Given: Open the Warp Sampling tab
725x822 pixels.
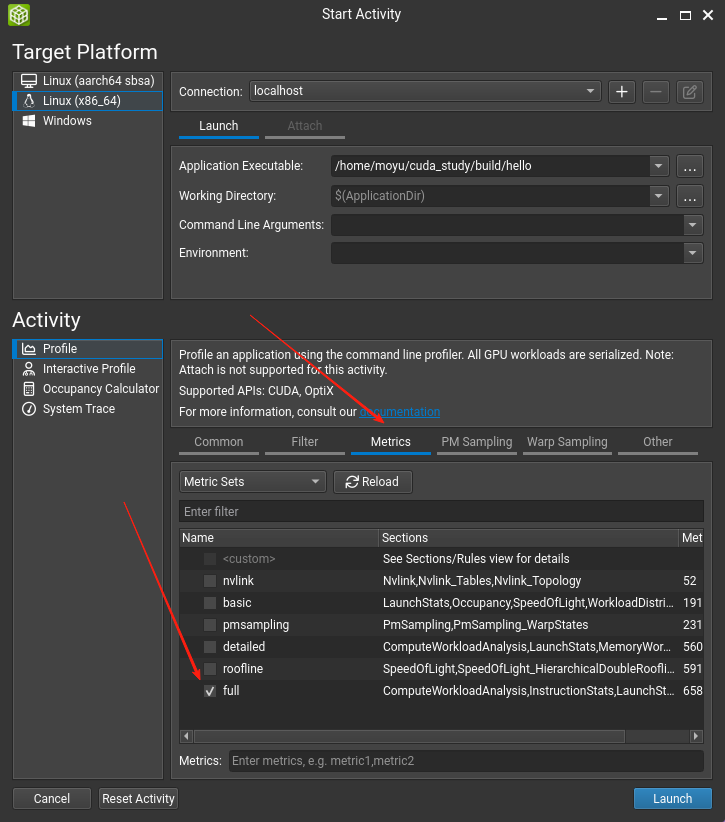Looking at the screenshot, I should (x=567, y=442).
